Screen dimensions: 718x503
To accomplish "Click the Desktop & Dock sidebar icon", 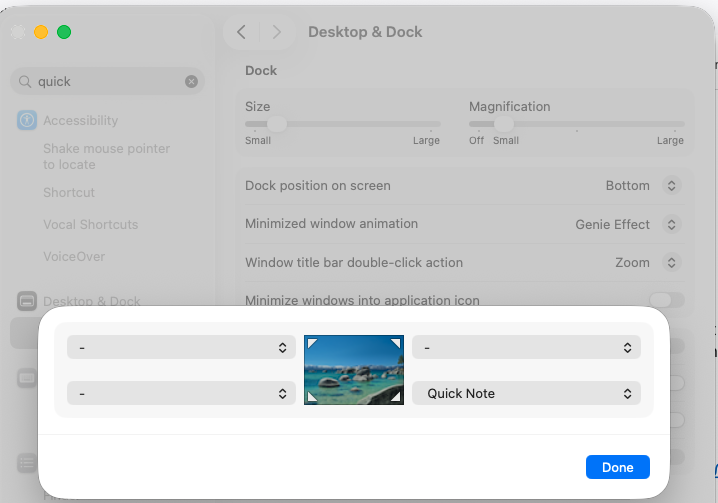I will click(x=27, y=301).
